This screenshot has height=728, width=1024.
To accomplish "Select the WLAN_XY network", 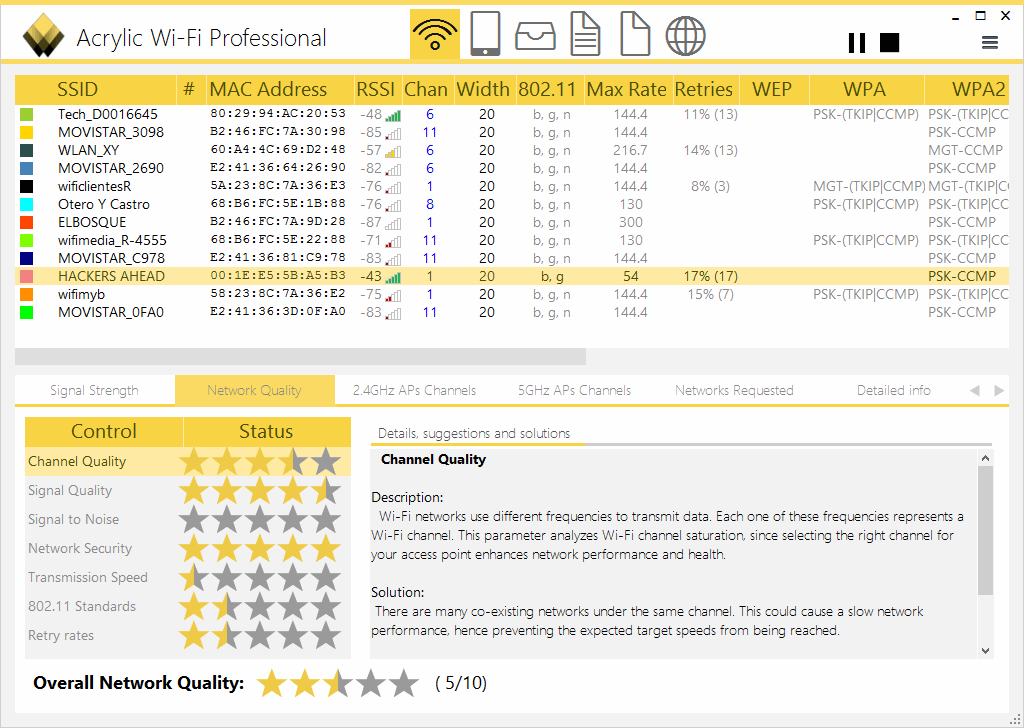I will tap(512, 151).
